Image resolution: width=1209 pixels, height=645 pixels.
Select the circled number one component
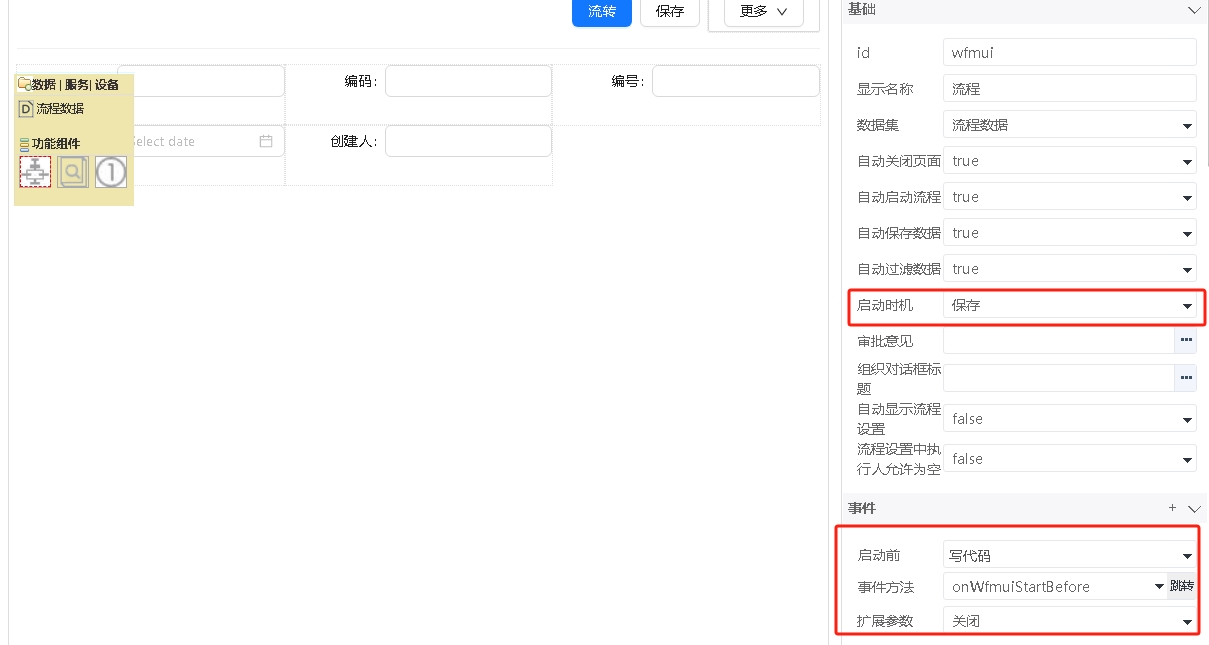coord(111,172)
